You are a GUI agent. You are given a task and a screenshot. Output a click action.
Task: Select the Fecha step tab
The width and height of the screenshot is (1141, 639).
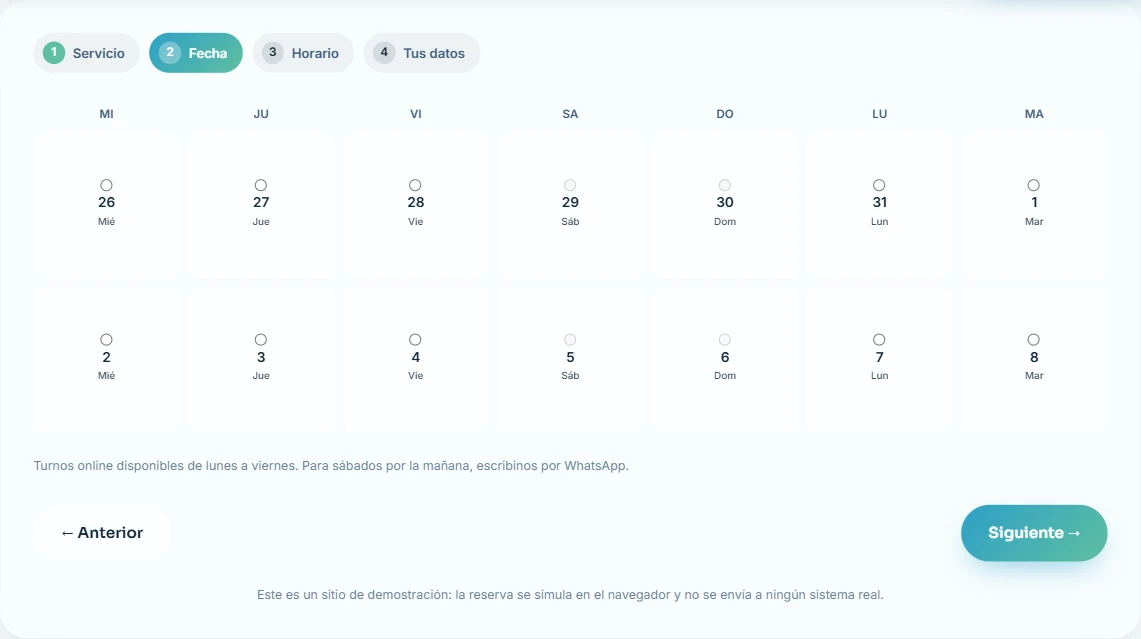[x=196, y=52]
